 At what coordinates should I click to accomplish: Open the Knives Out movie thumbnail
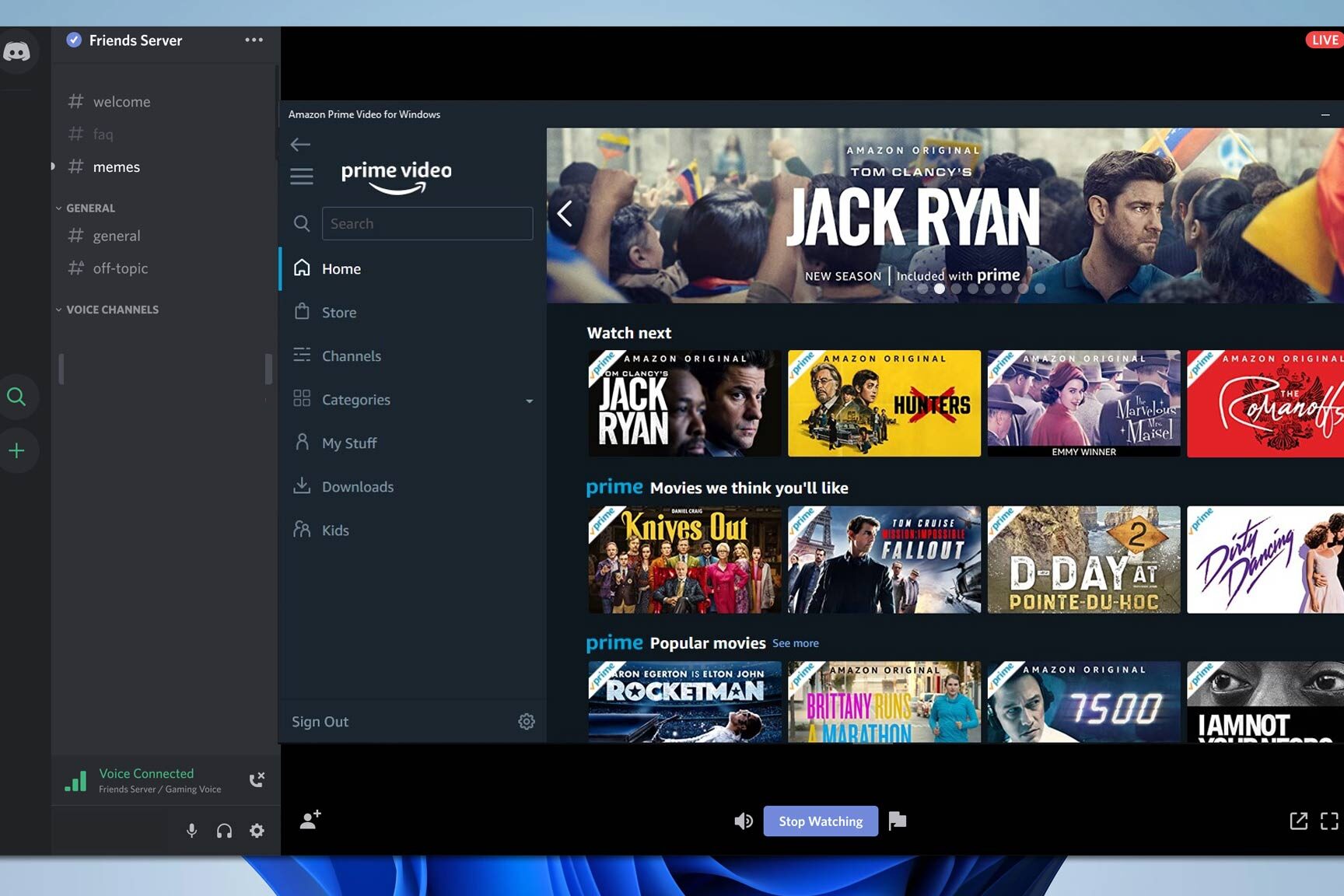684,560
